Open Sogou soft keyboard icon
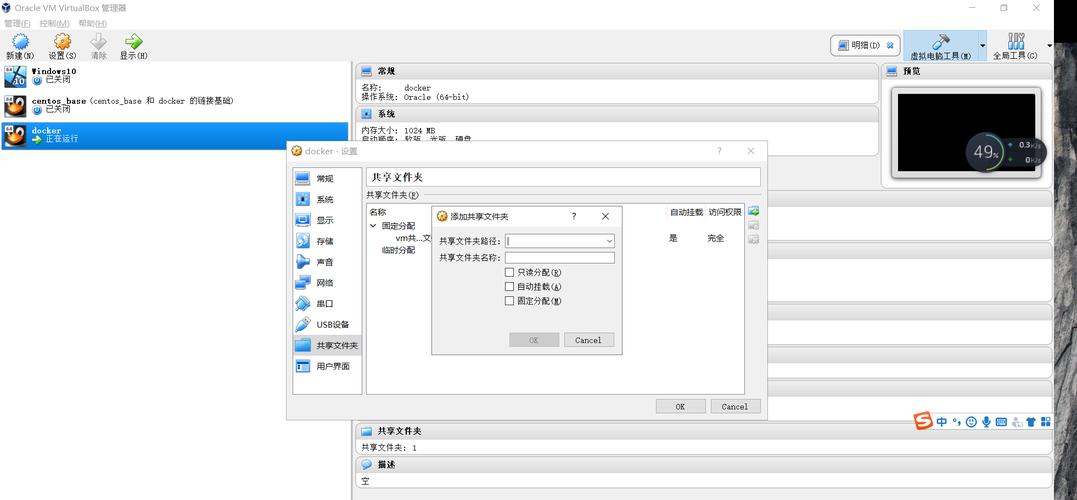This screenshot has height=500, width=1077. [x=1001, y=422]
